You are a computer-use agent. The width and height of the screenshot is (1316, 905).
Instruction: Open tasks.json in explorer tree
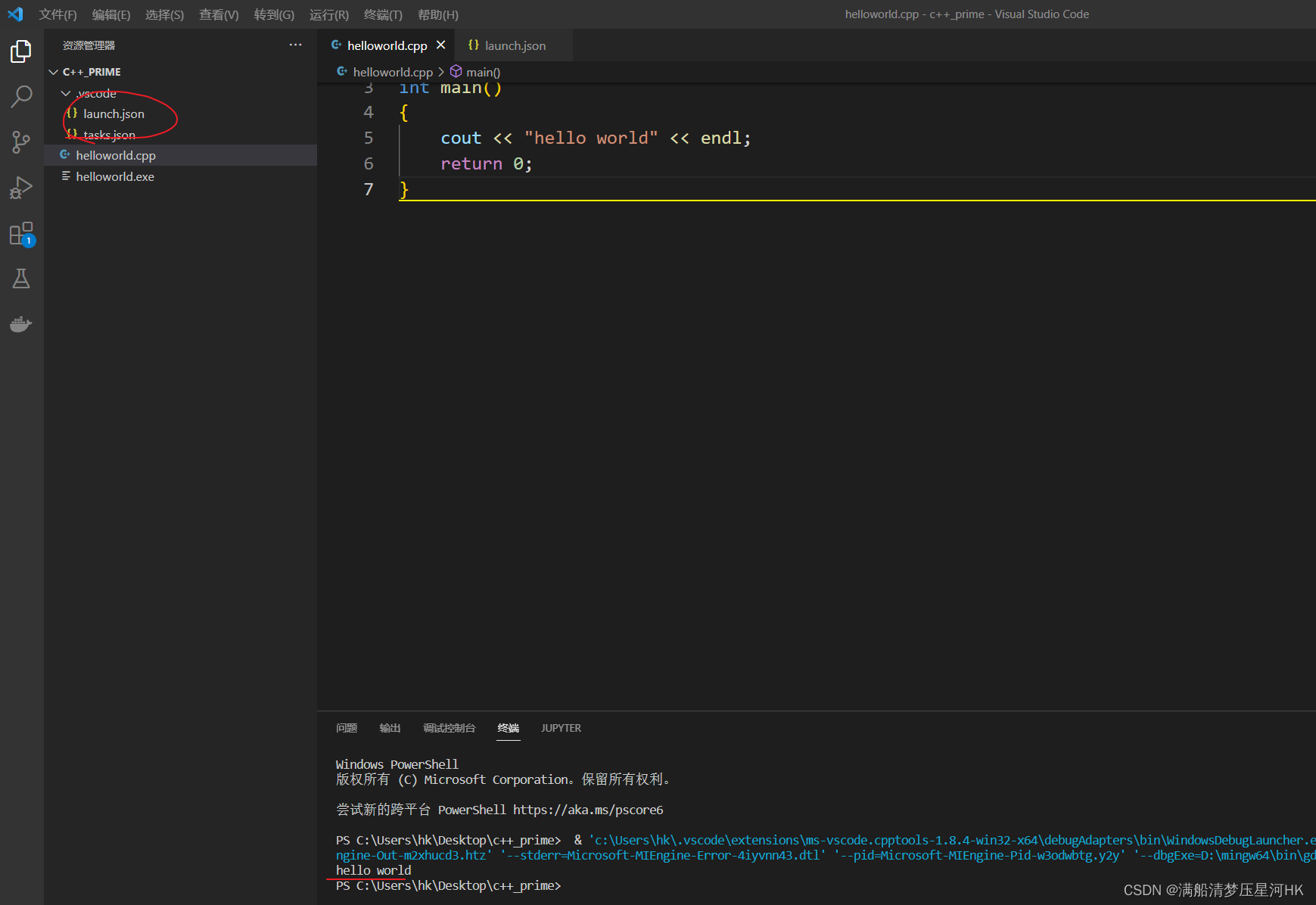[180, 135]
